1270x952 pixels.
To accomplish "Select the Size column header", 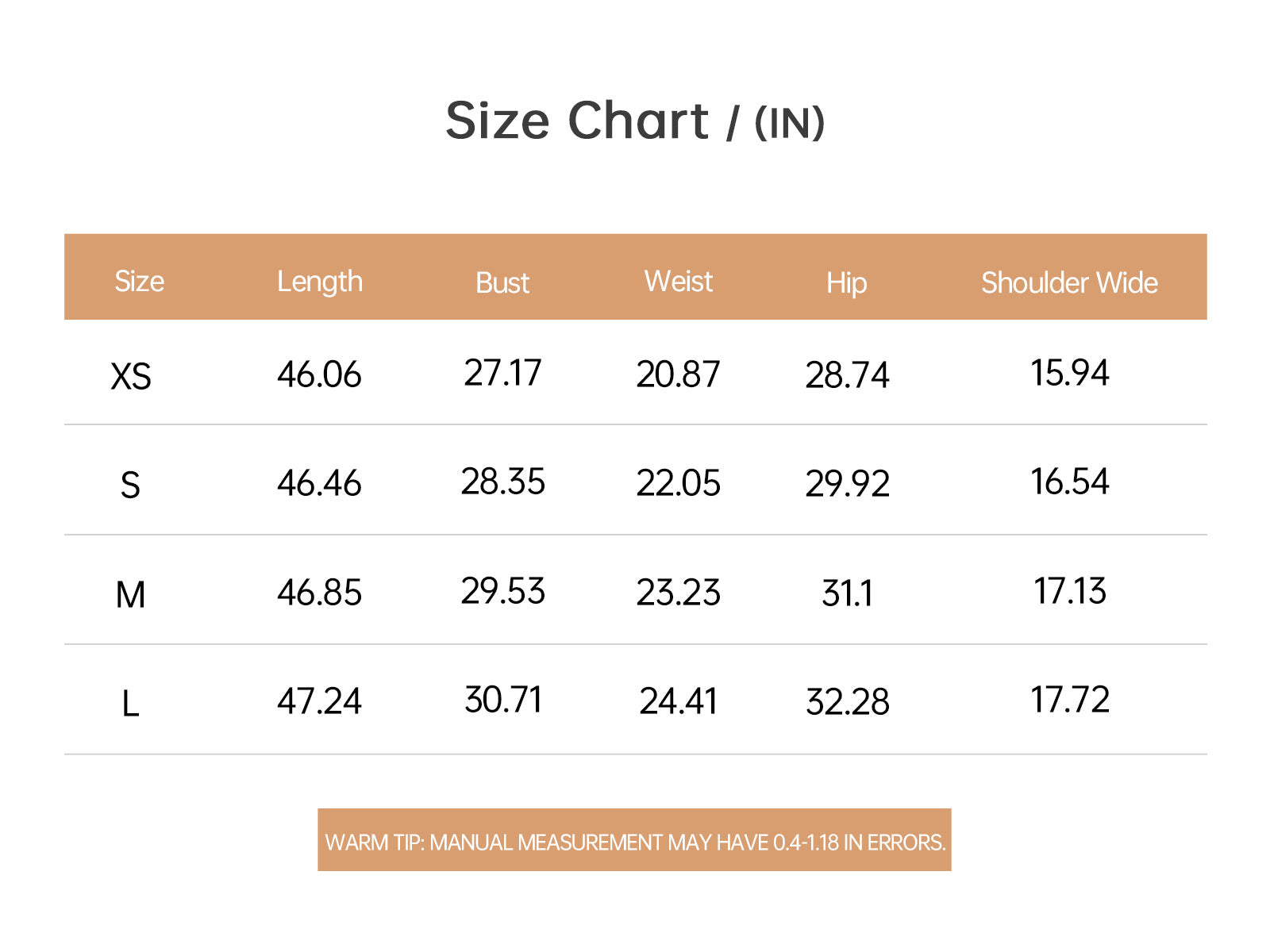I will [x=139, y=281].
